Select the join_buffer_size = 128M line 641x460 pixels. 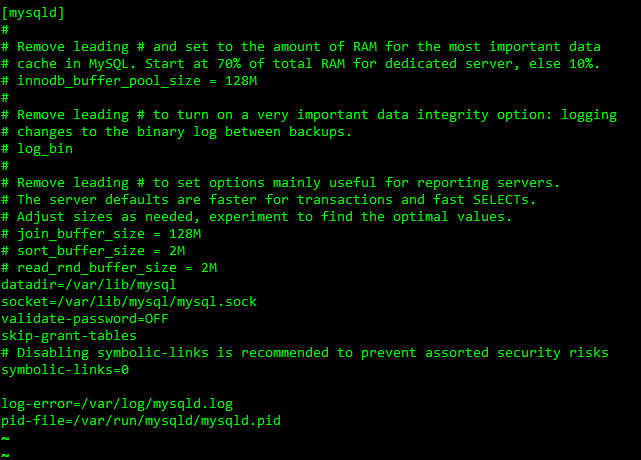(101, 233)
